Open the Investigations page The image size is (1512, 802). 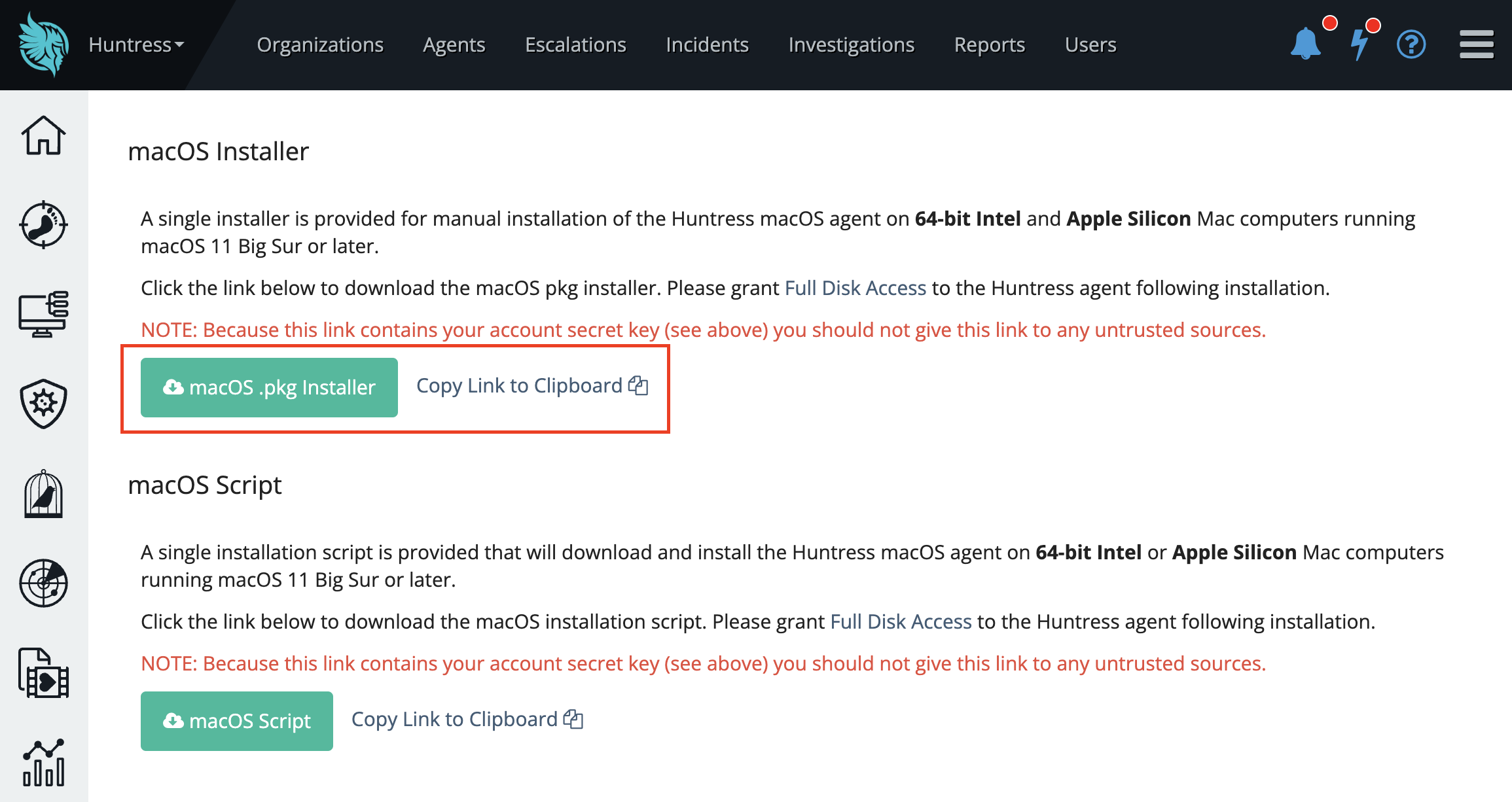click(x=851, y=44)
